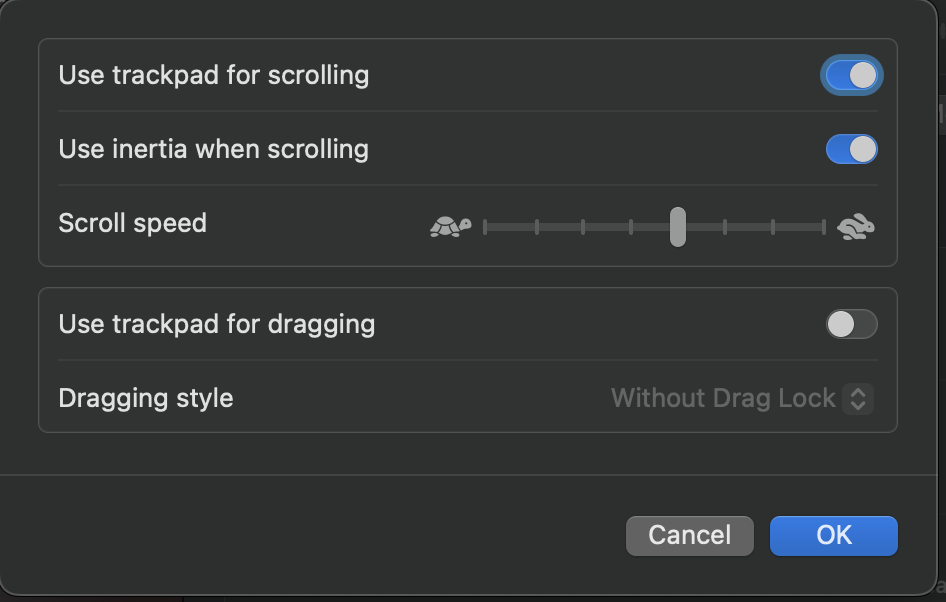This screenshot has width=946, height=602.
Task: Set scroll speed to the slowest tick
Action: 485,227
